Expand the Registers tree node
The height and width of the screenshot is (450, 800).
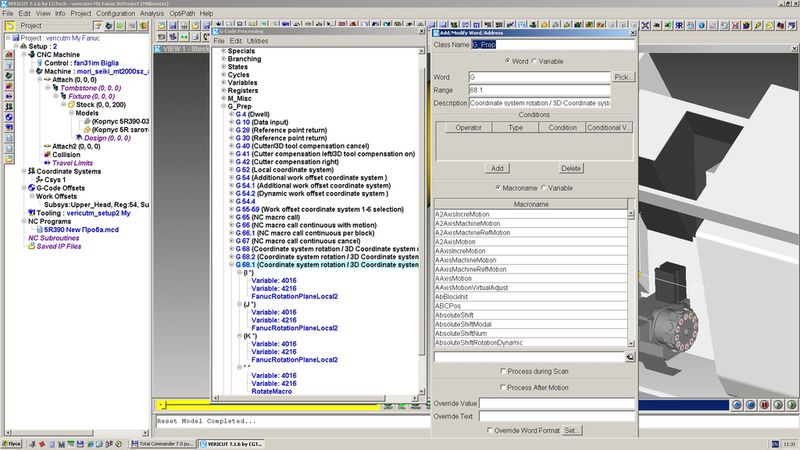point(223,90)
